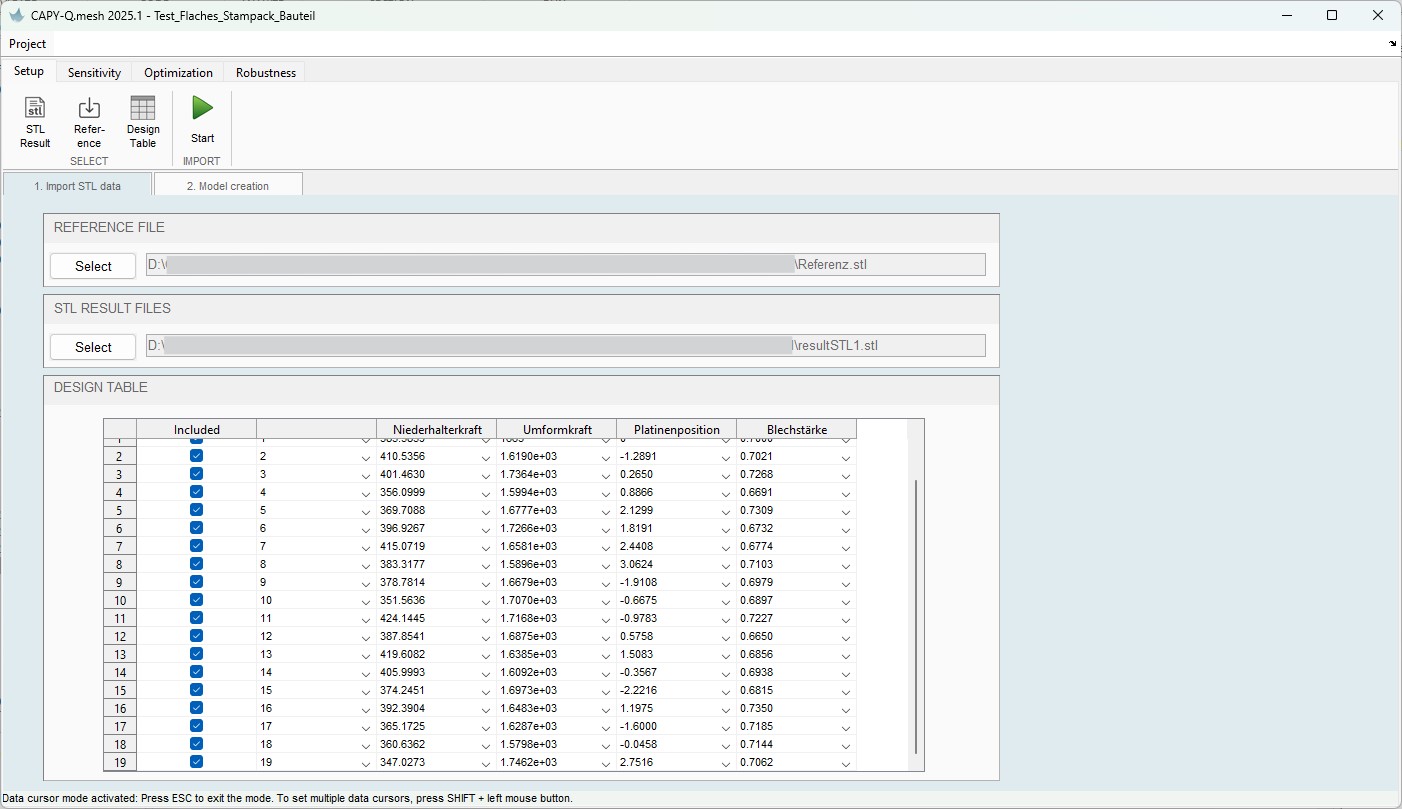The width and height of the screenshot is (1402, 809).
Task: Click the value 3.0624 in Platinenposition column
Action: tap(637, 564)
